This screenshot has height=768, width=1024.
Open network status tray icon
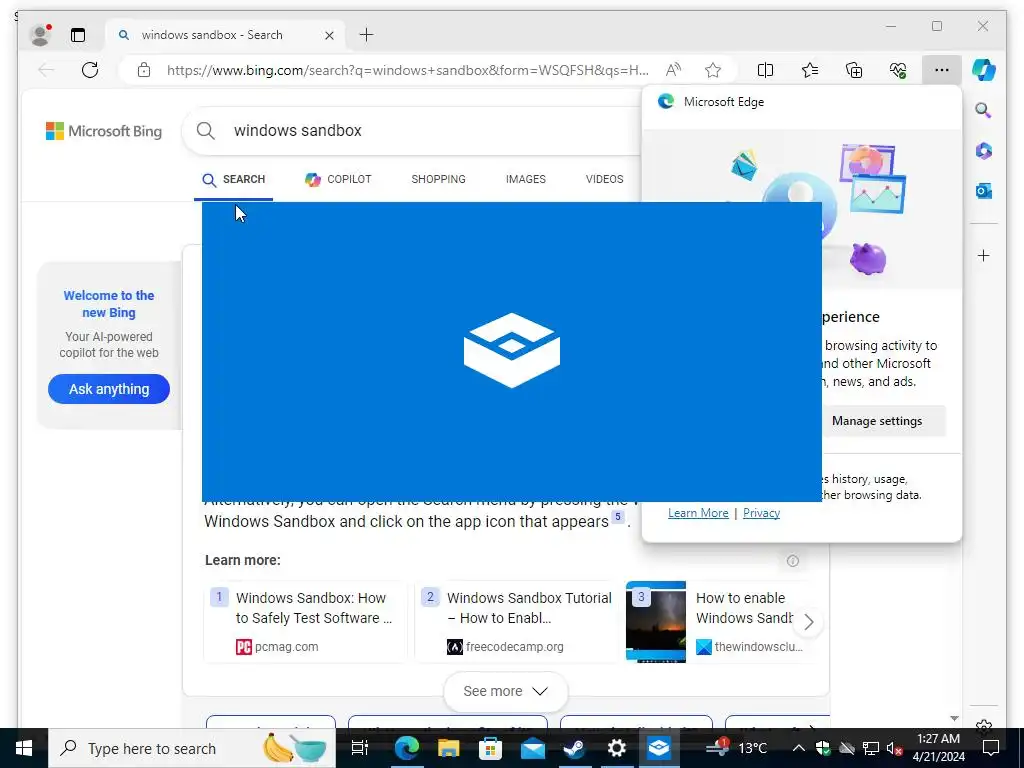coord(871,748)
